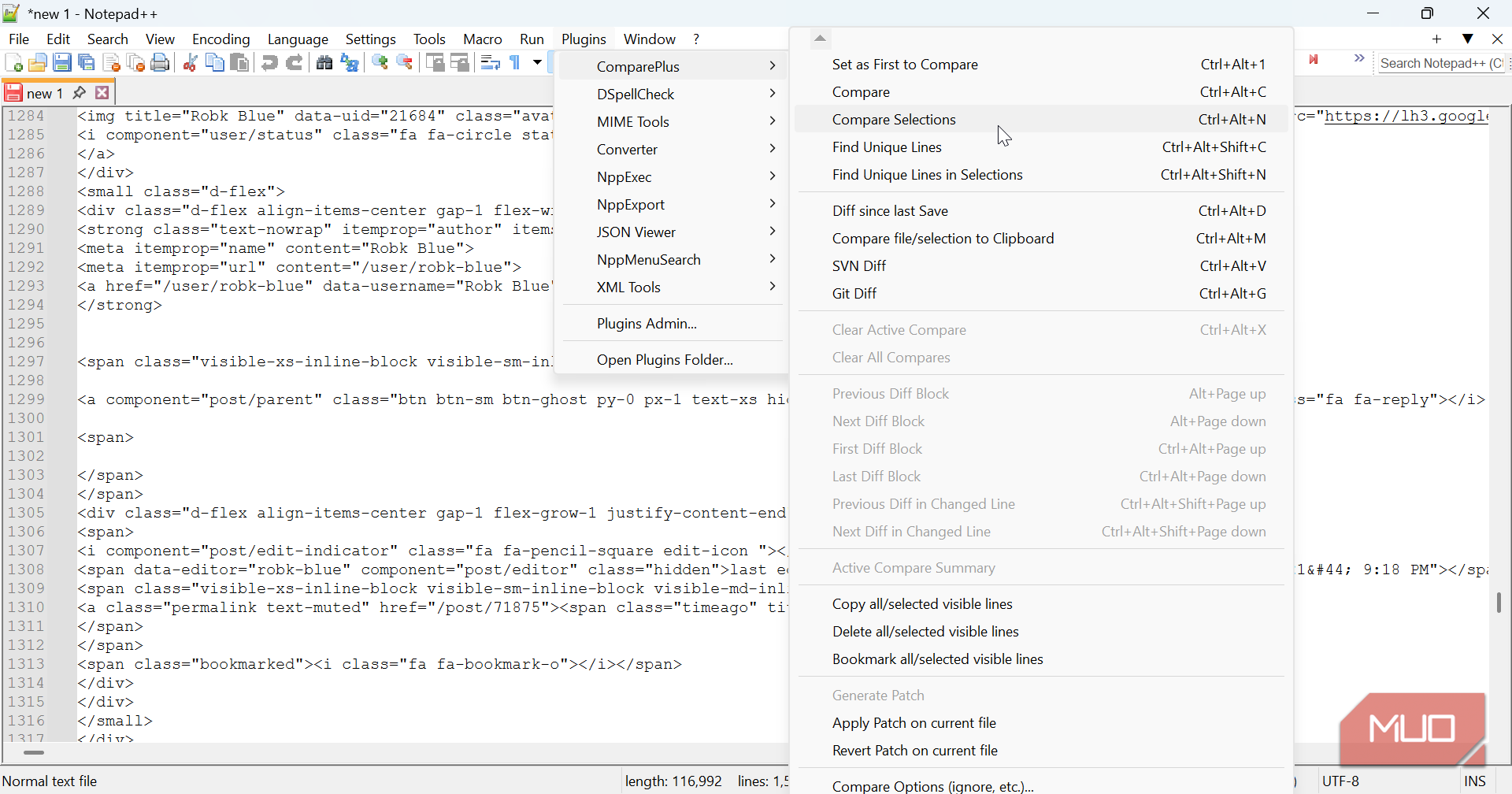
Task: Choose Compare Selections
Action: [x=1042, y=120]
